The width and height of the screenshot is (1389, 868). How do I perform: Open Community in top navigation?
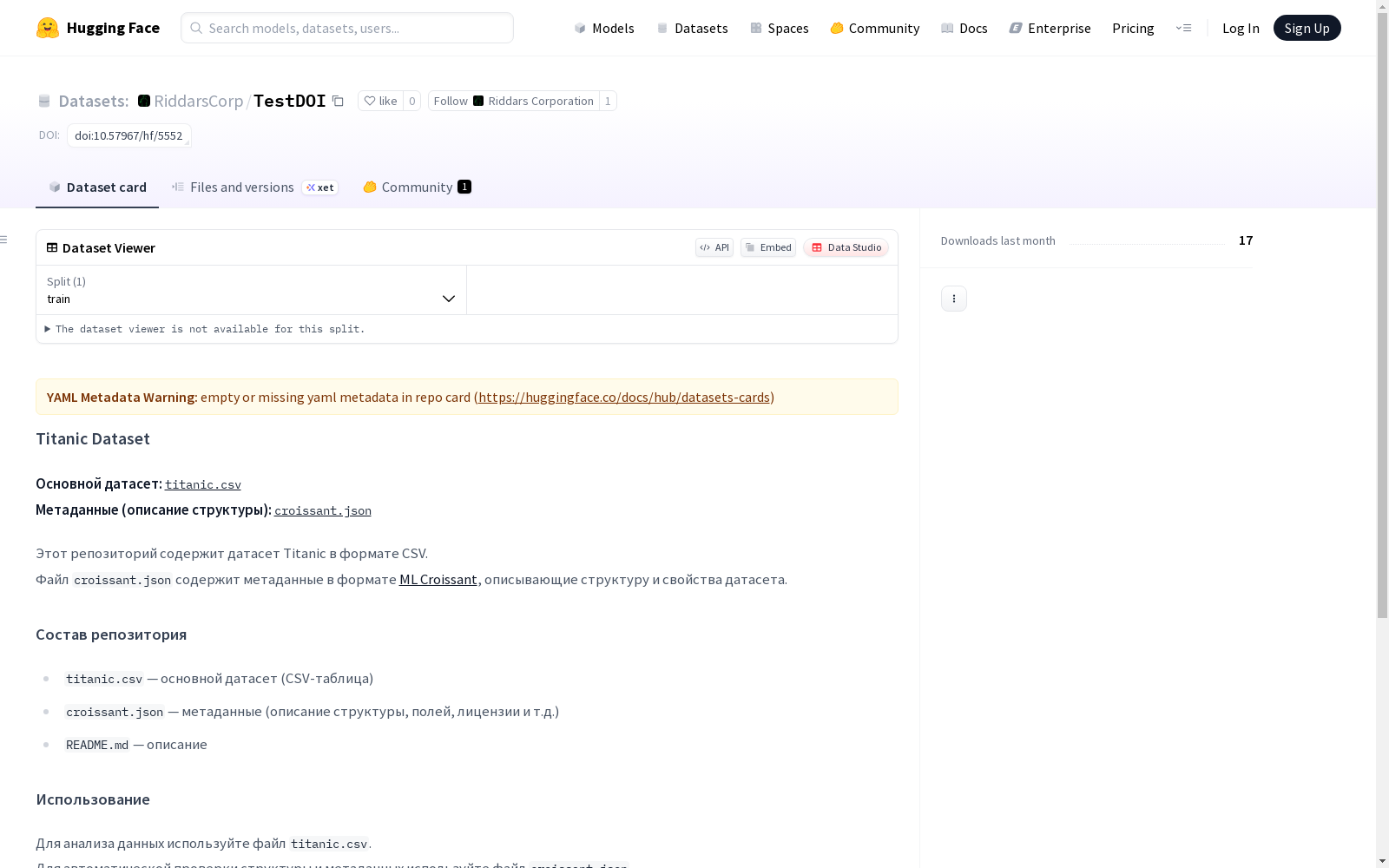875,28
